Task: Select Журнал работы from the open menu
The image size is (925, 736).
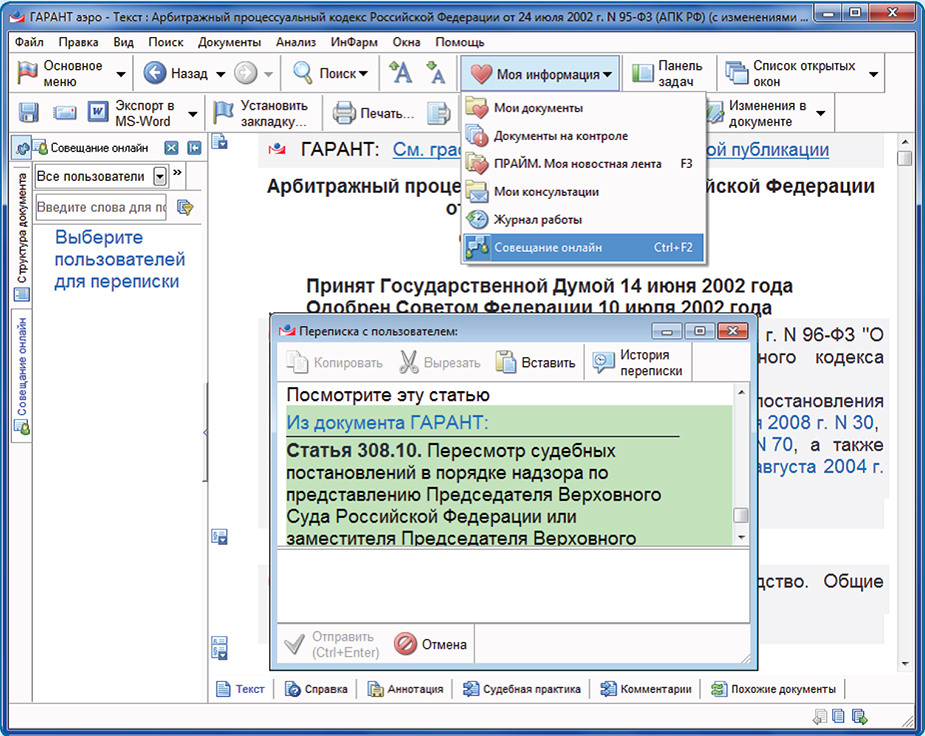Action: (x=537, y=219)
